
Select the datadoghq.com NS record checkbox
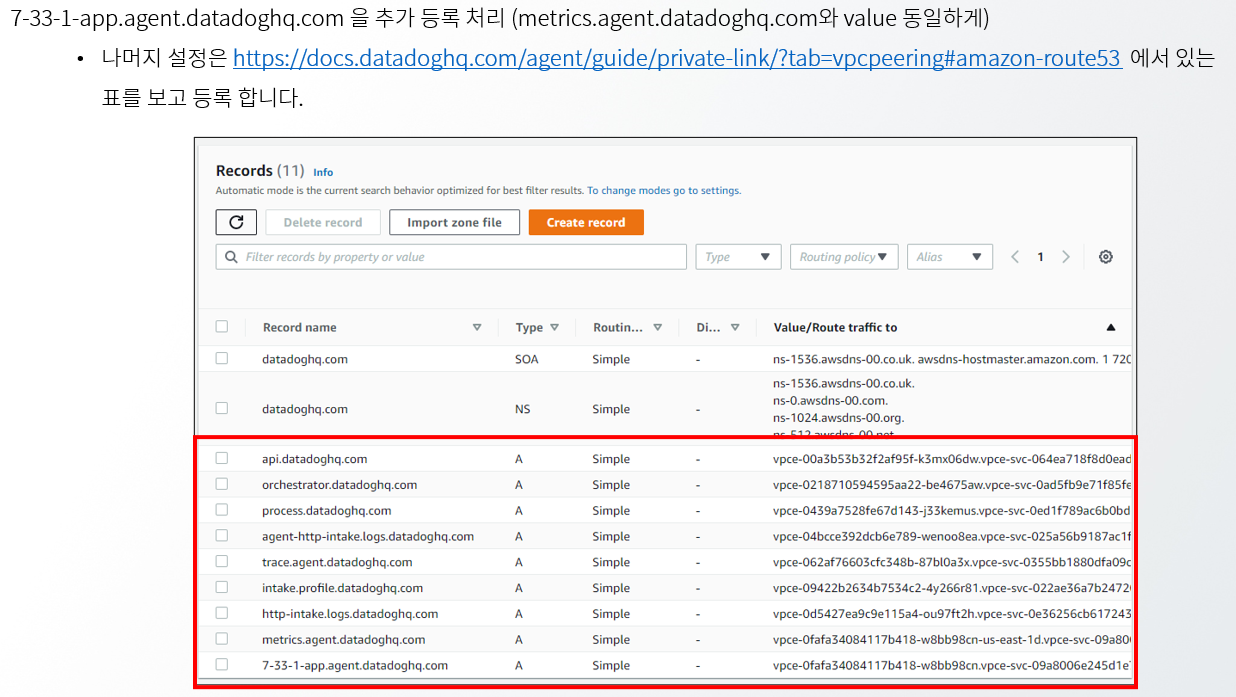pyautogui.click(x=222, y=408)
